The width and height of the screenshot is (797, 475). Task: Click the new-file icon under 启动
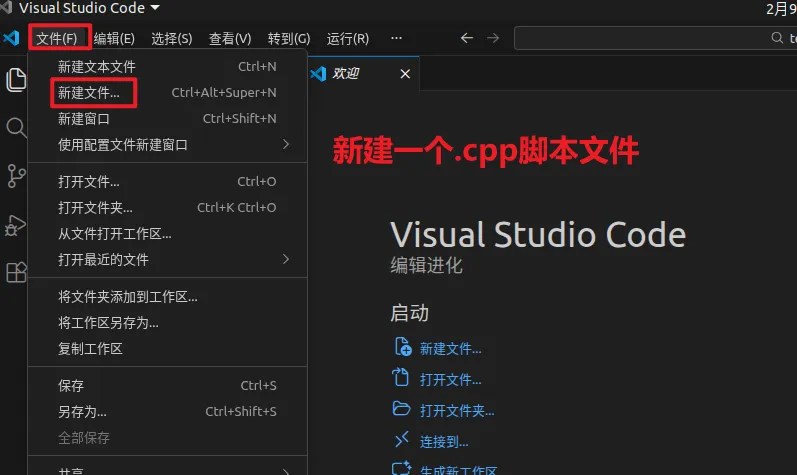(x=403, y=347)
